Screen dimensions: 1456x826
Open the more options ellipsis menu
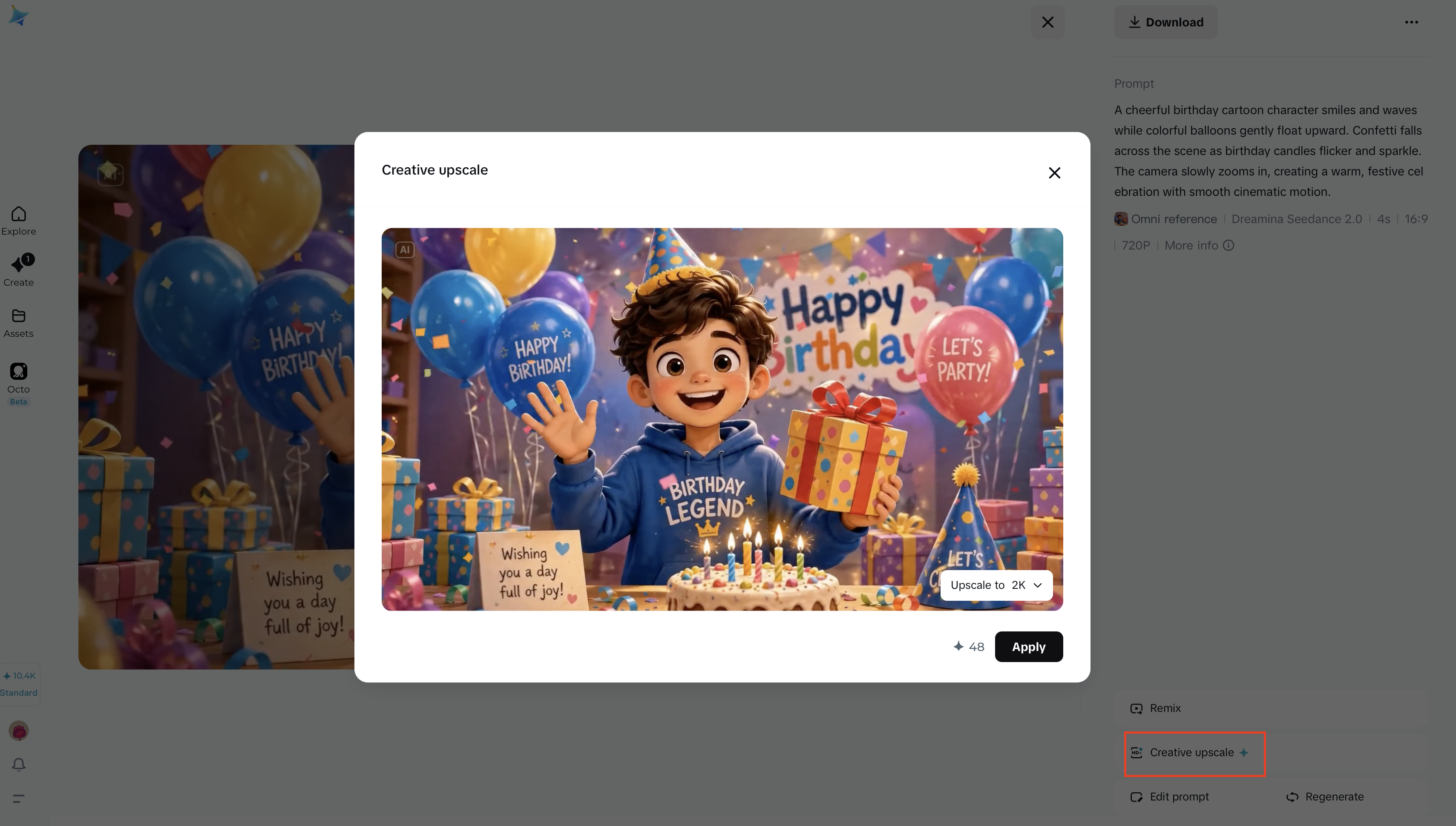tap(1412, 22)
